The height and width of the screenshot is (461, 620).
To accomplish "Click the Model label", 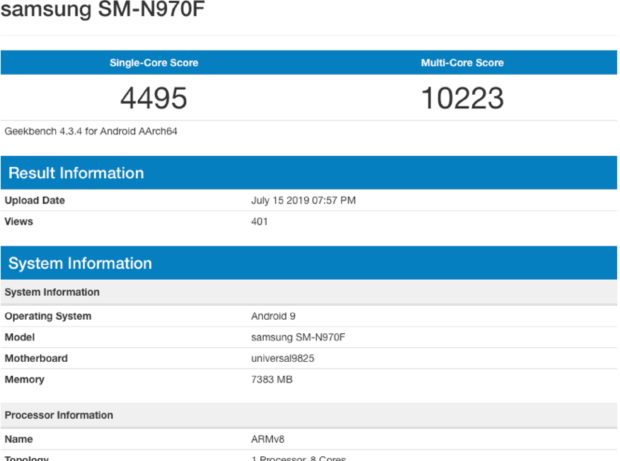I will pos(20,337).
